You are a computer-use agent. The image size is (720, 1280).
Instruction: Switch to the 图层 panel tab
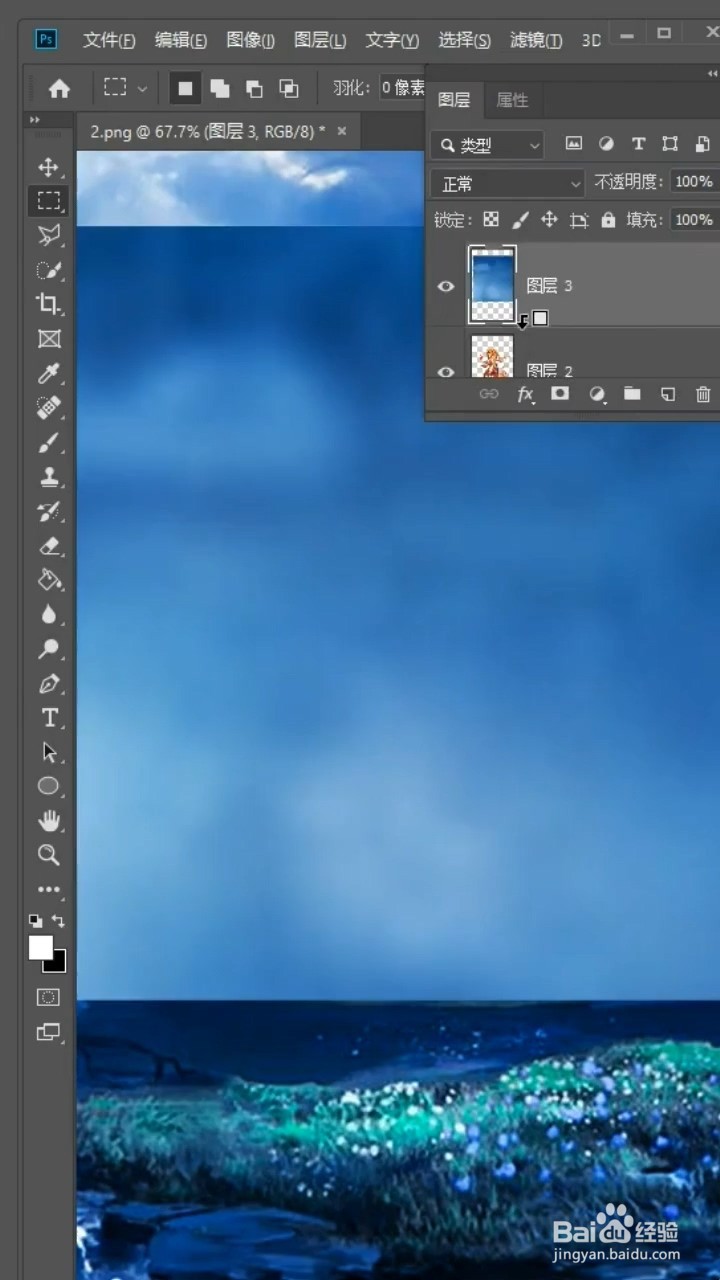coord(454,100)
